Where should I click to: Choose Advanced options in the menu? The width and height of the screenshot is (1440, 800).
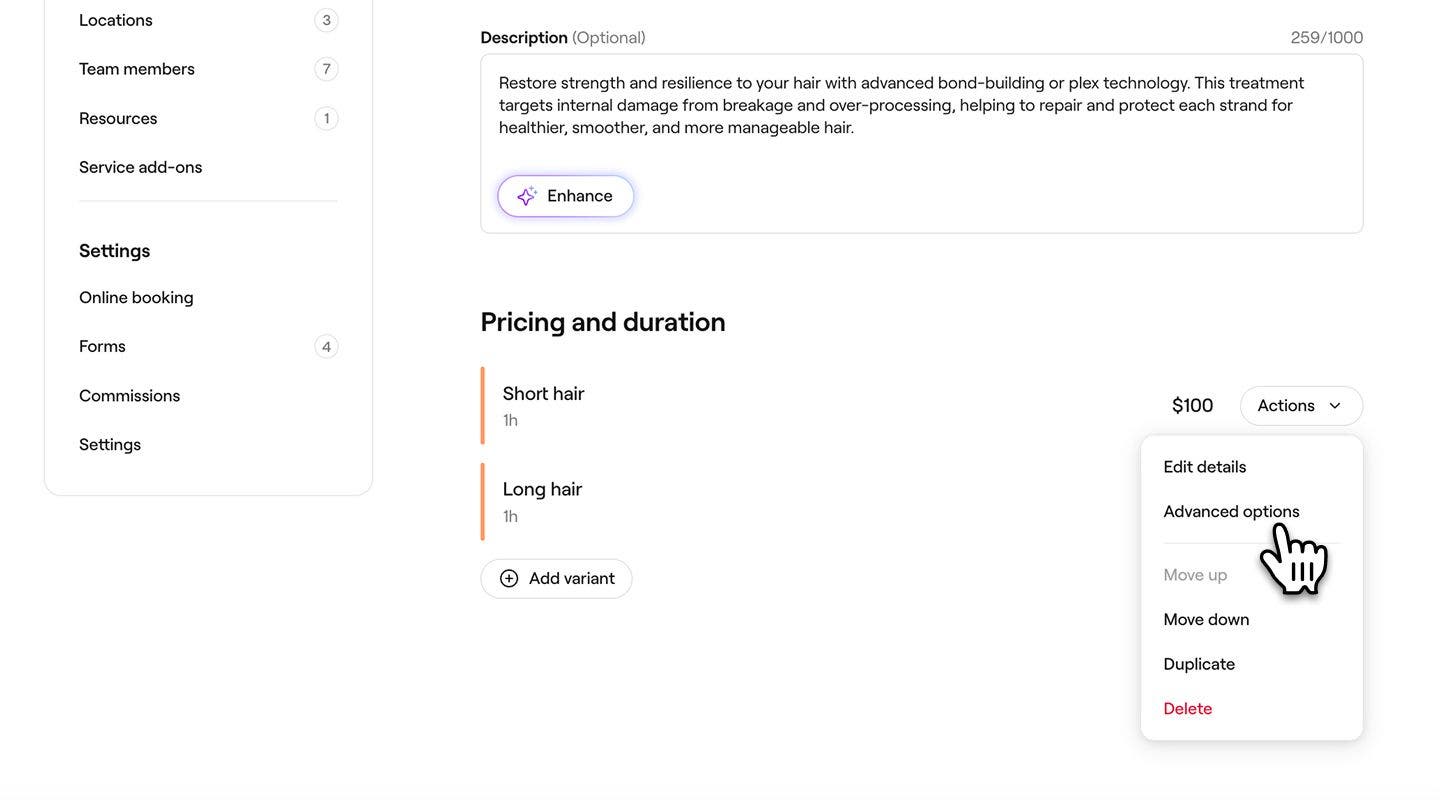(x=1231, y=511)
